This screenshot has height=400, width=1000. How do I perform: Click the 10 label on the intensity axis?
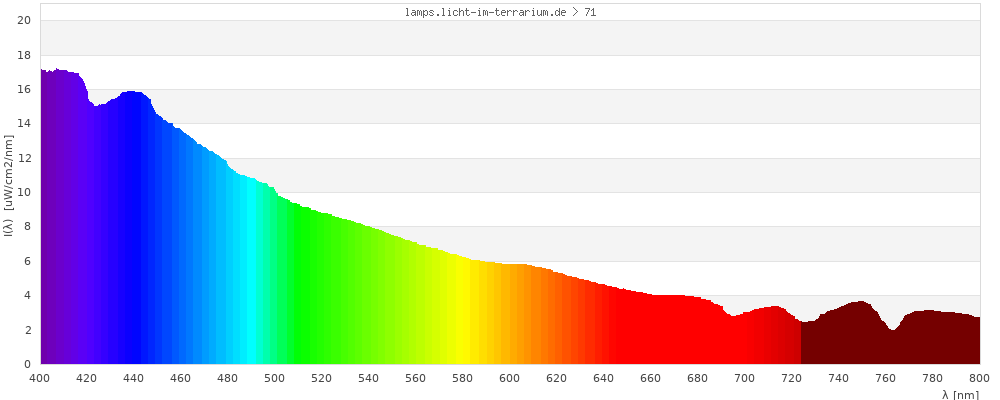25,192
